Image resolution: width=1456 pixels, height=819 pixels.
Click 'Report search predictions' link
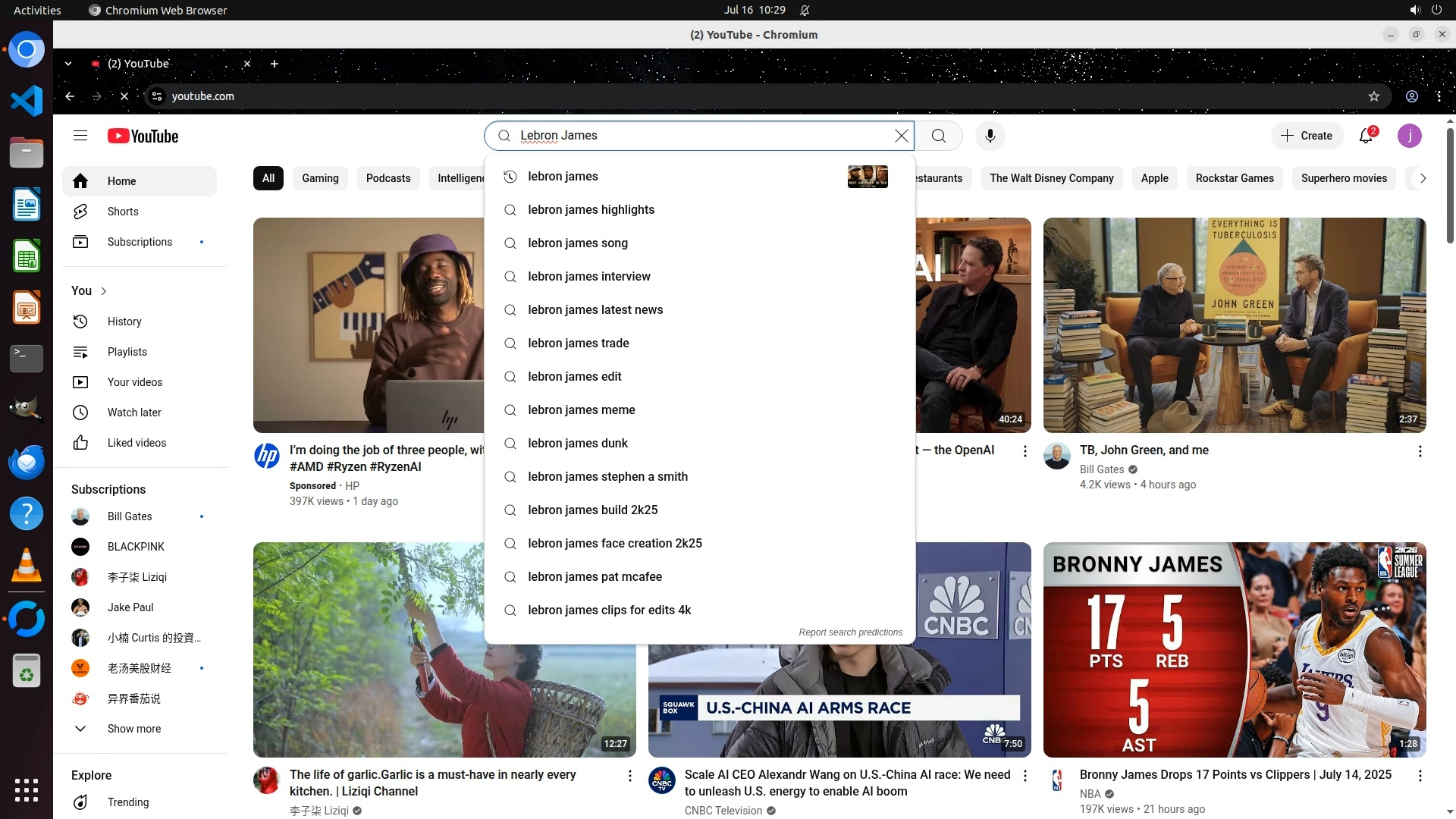point(850,632)
